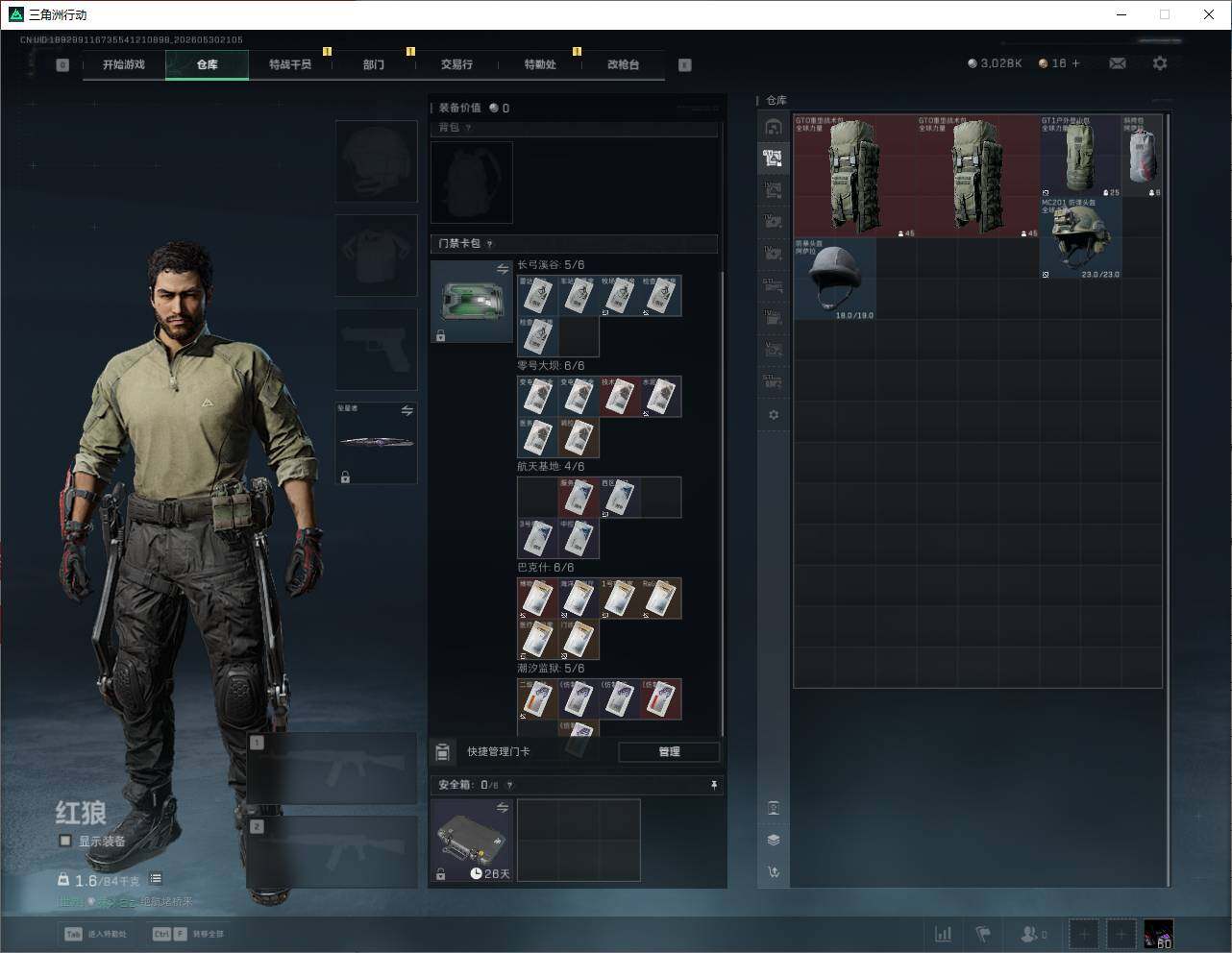Image resolution: width=1232 pixels, height=953 pixels.
Task: Select empty primary weapon slot 1
Action: (x=333, y=769)
